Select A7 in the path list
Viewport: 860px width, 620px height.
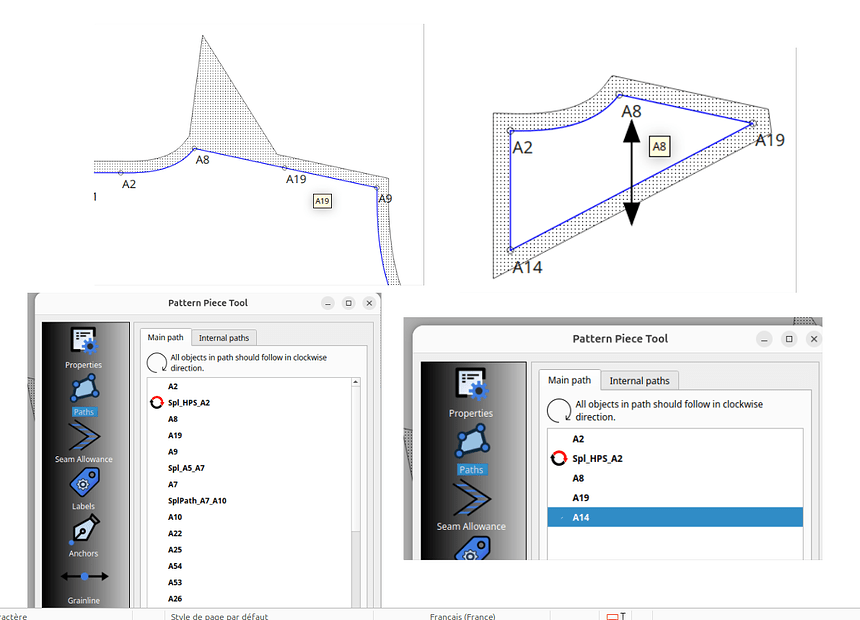click(x=173, y=484)
